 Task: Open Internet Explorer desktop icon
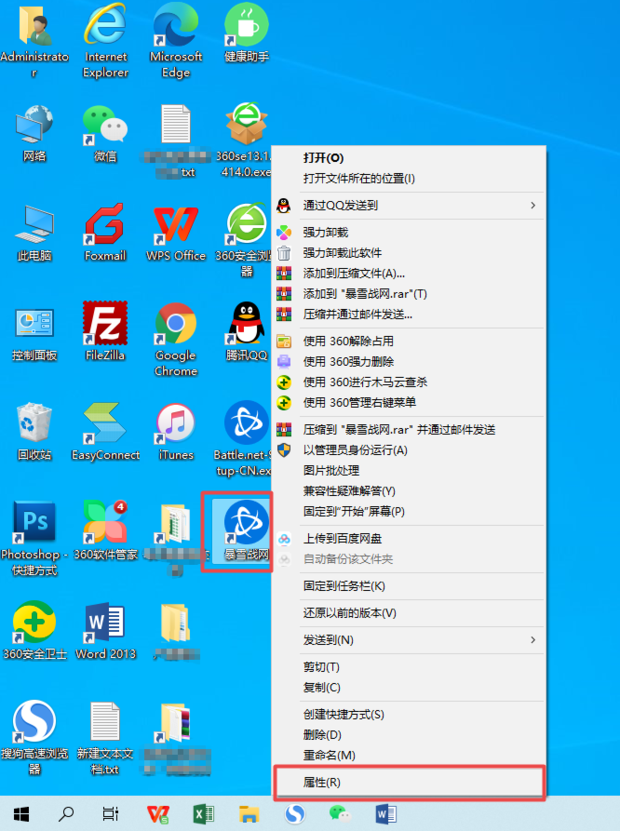[x=105, y=25]
